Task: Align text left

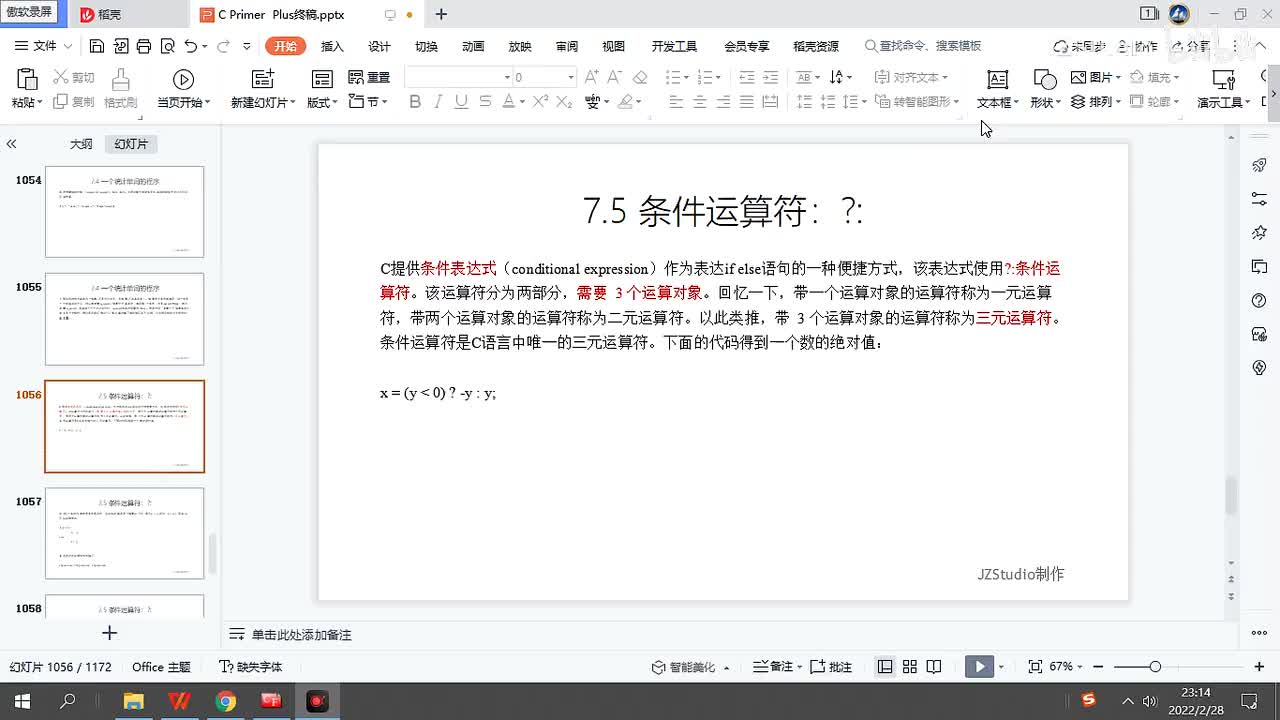Action: click(x=676, y=101)
